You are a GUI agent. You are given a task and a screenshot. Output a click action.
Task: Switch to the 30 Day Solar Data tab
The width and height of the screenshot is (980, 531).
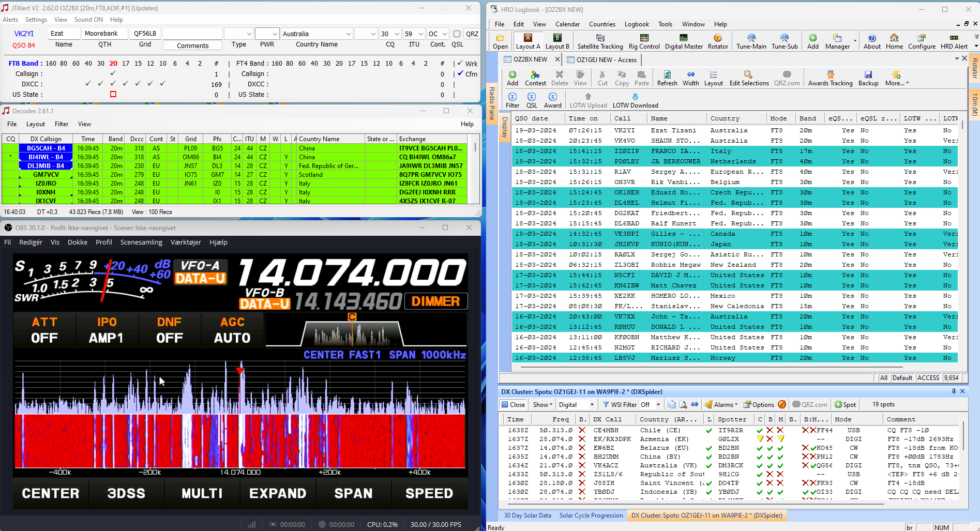point(528,515)
